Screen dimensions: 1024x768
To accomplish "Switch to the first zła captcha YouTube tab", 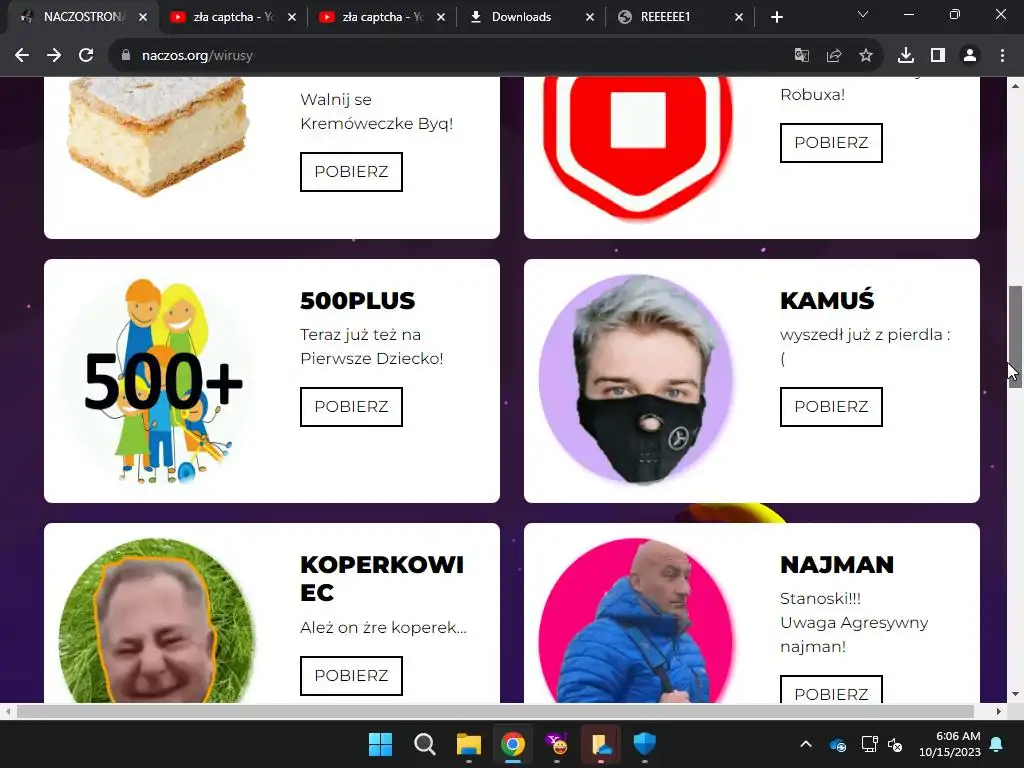I will pos(232,17).
